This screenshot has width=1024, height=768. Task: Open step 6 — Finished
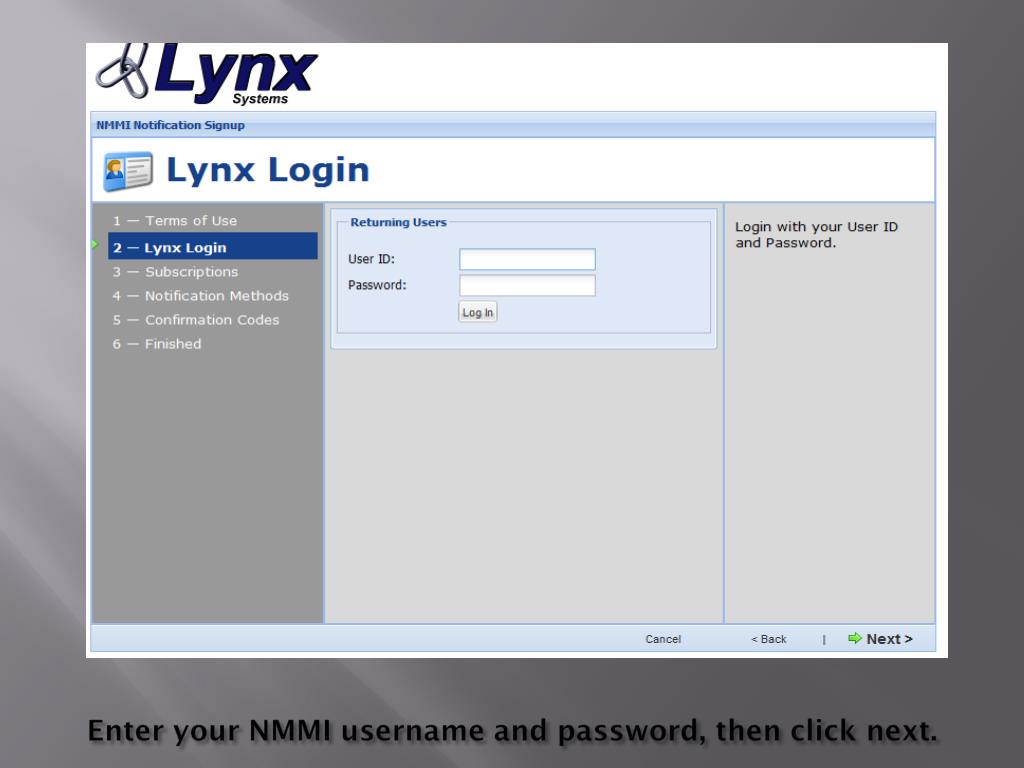[x=157, y=344]
